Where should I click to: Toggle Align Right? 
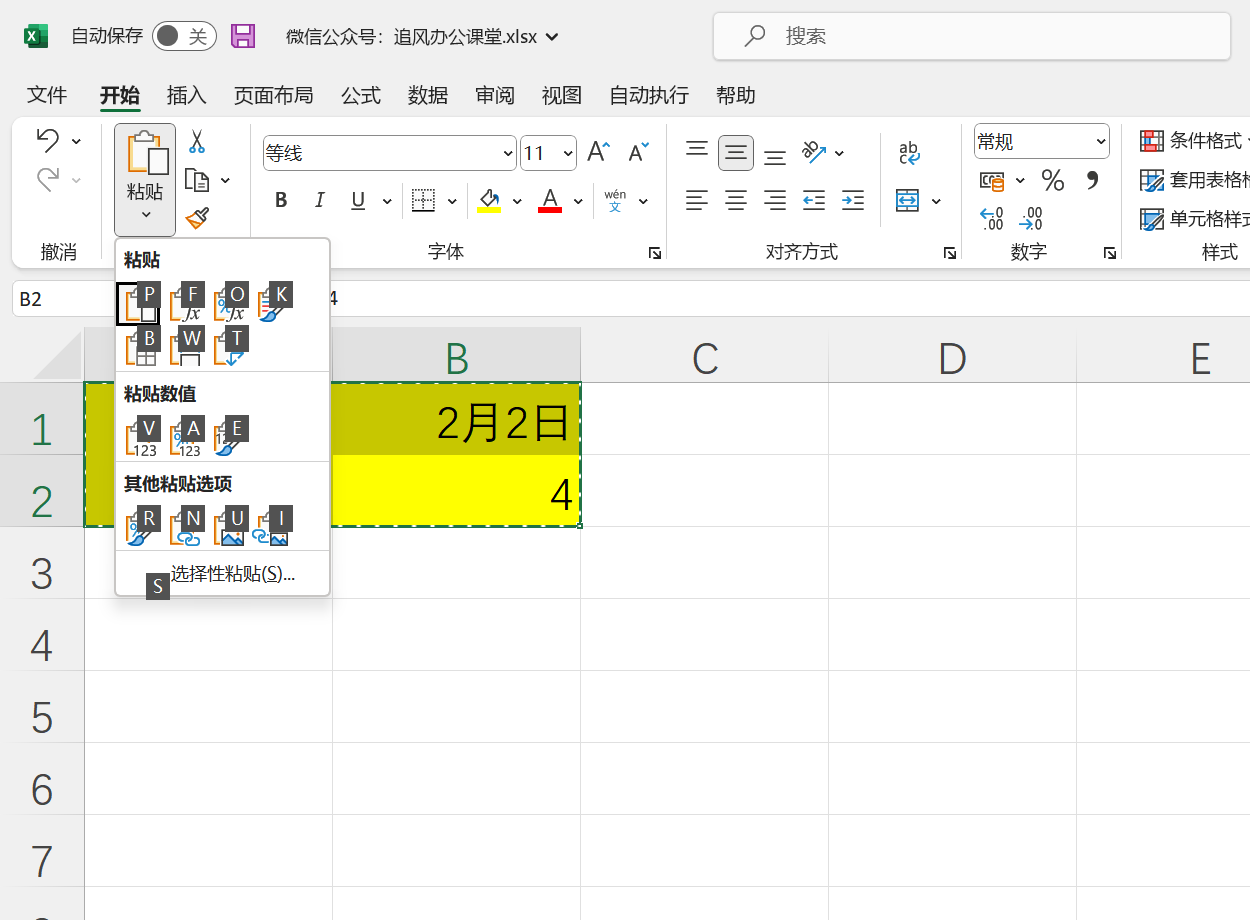775,200
